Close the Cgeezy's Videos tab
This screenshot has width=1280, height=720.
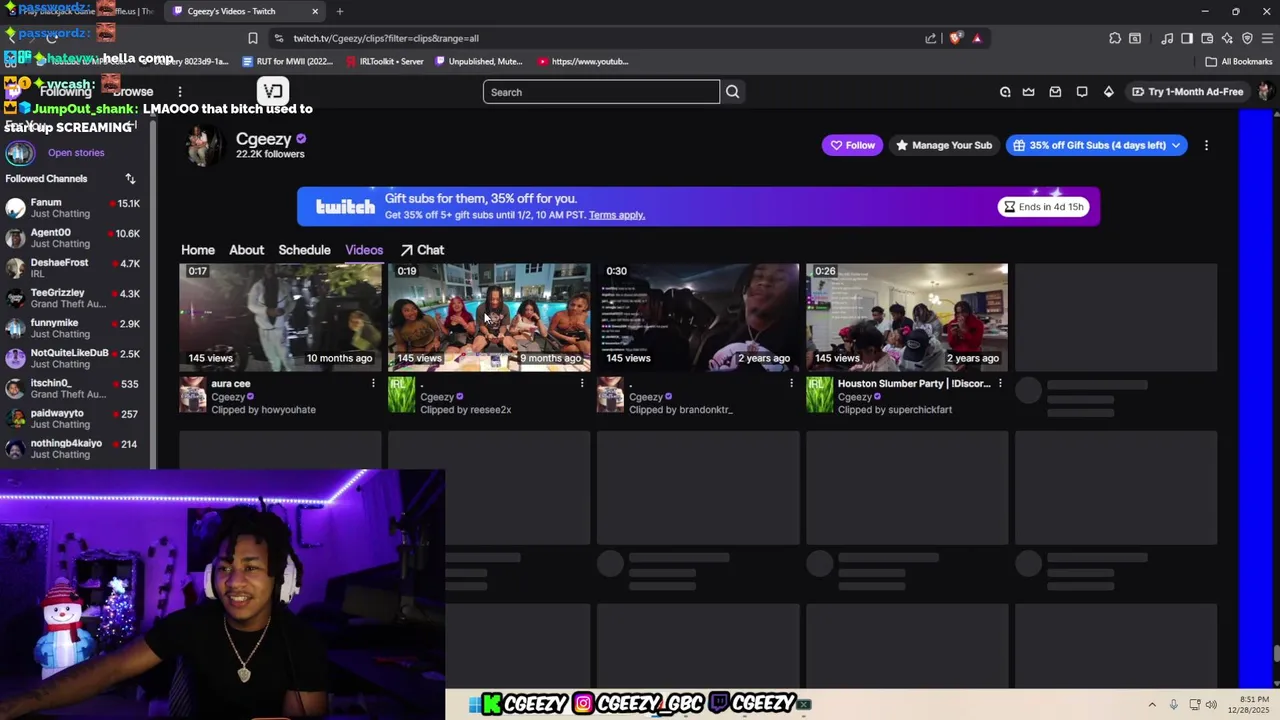point(315,11)
